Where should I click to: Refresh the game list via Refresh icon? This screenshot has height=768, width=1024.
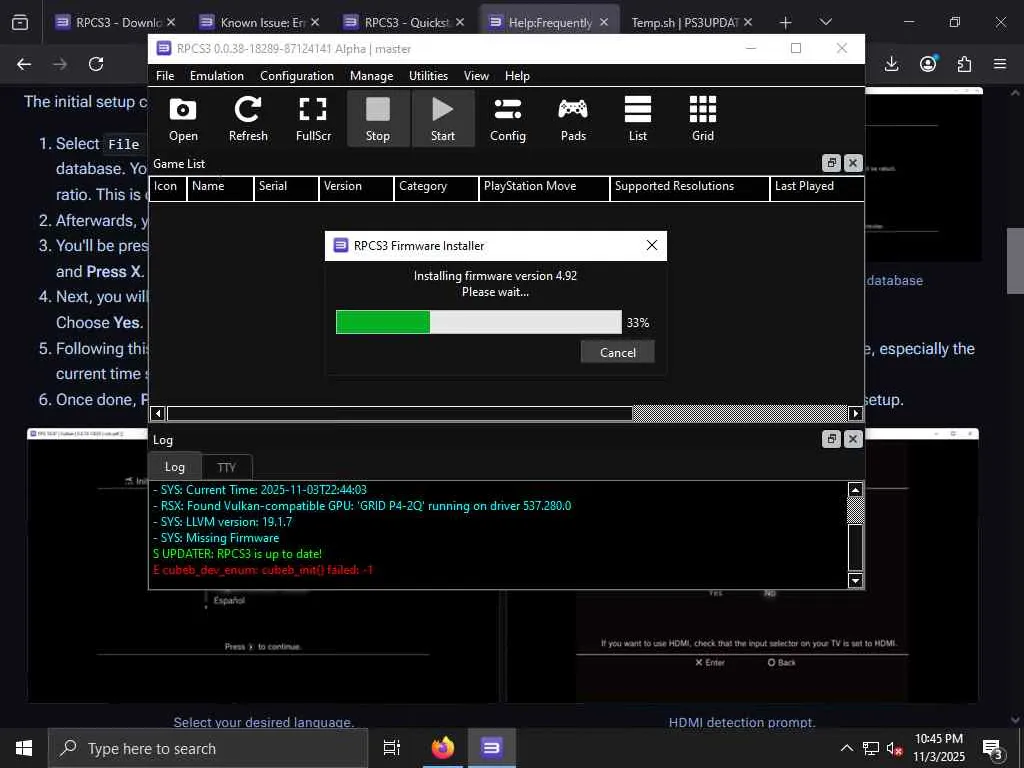248,119
